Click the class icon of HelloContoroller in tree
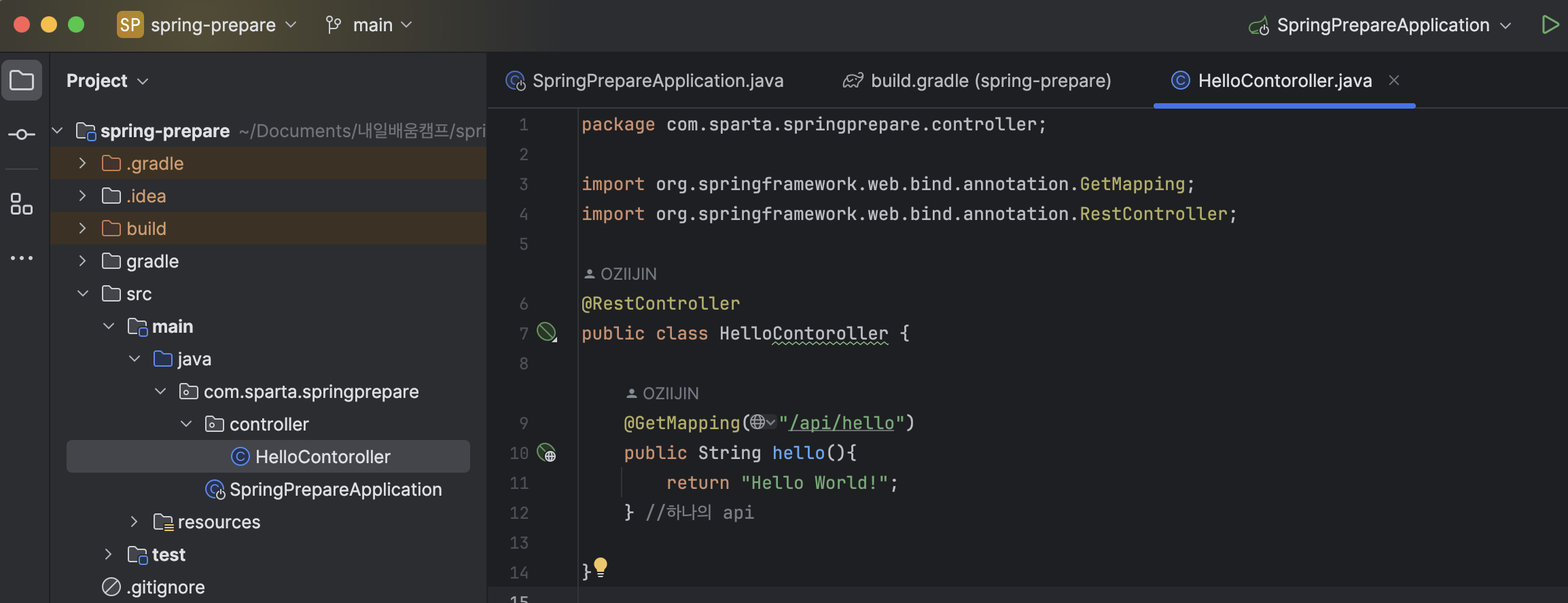The image size is (1568, 603). [240, 457]
